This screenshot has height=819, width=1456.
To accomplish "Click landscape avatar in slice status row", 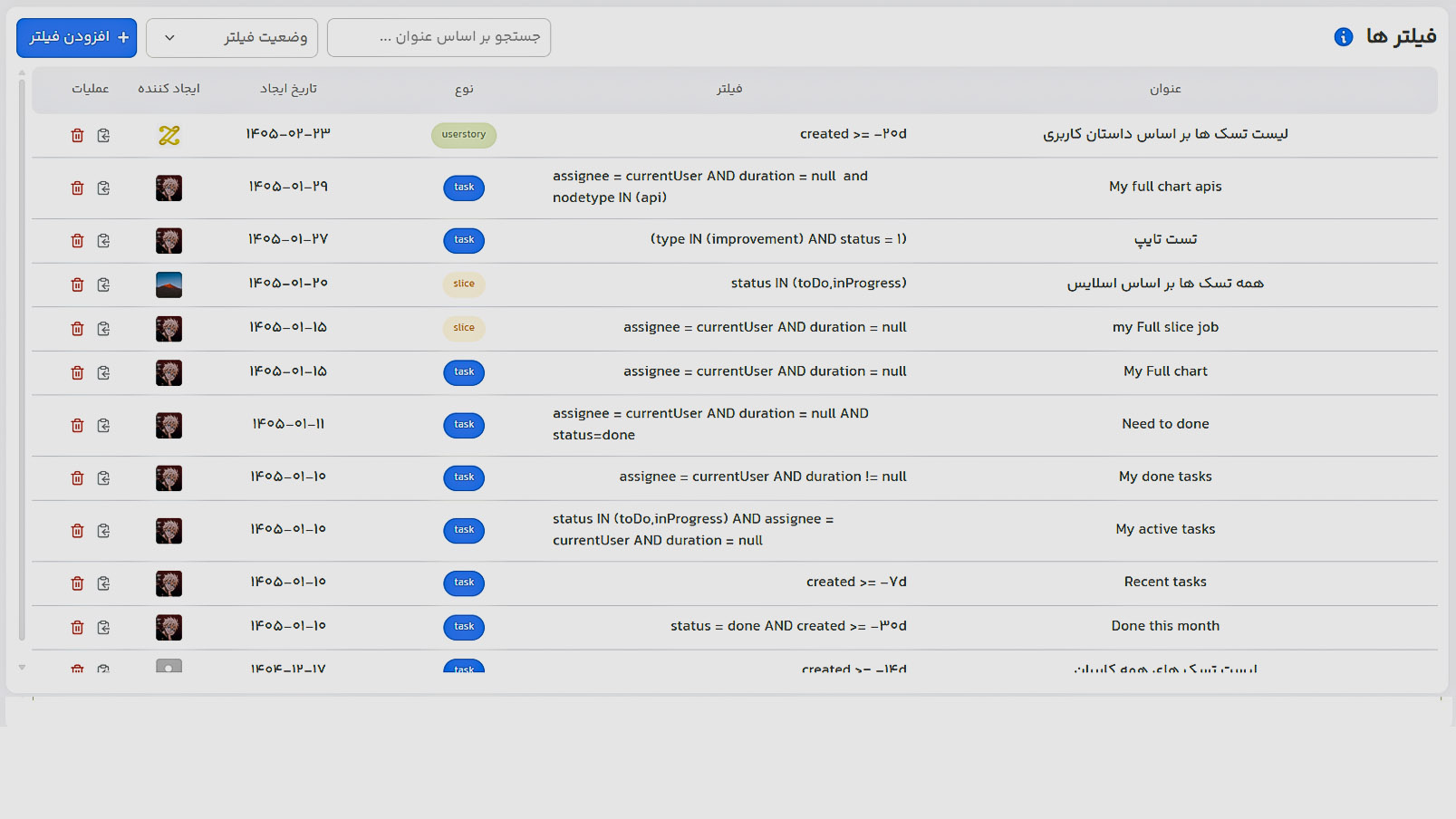I will [169, 285].
